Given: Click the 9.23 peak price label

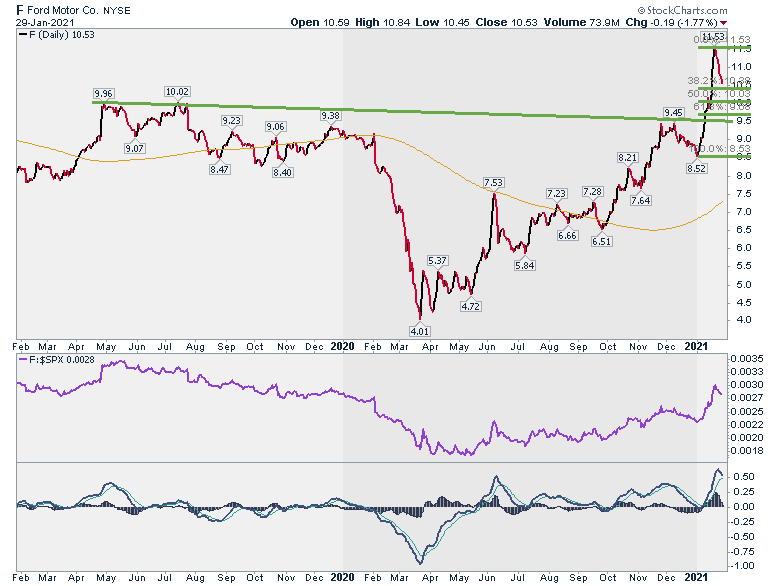Looking at the screenshot, I should click(231, 120).
